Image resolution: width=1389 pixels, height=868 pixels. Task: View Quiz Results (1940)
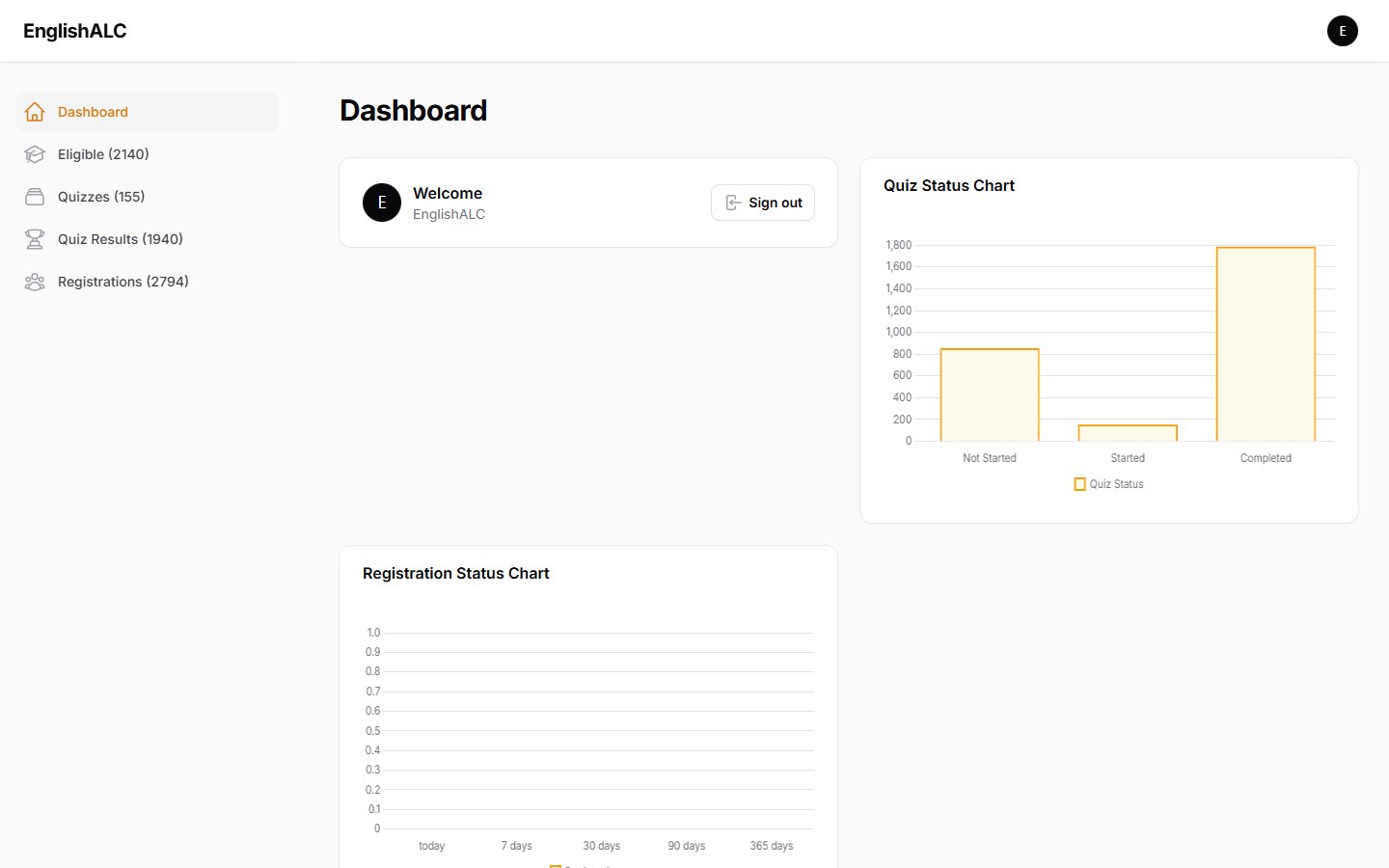tap(148, 239)
